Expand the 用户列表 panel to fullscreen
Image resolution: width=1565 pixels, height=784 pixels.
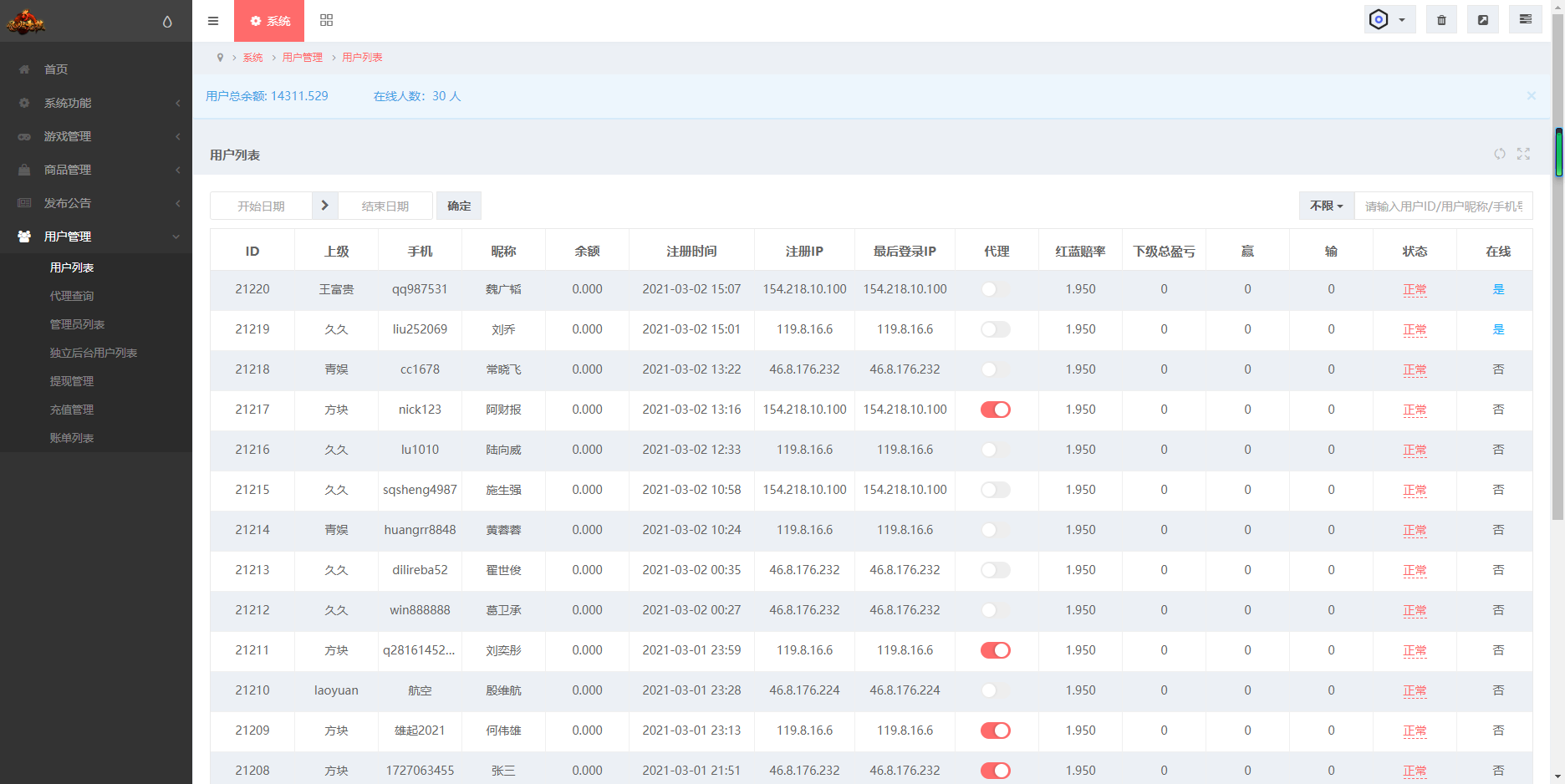coord(1523,154)
